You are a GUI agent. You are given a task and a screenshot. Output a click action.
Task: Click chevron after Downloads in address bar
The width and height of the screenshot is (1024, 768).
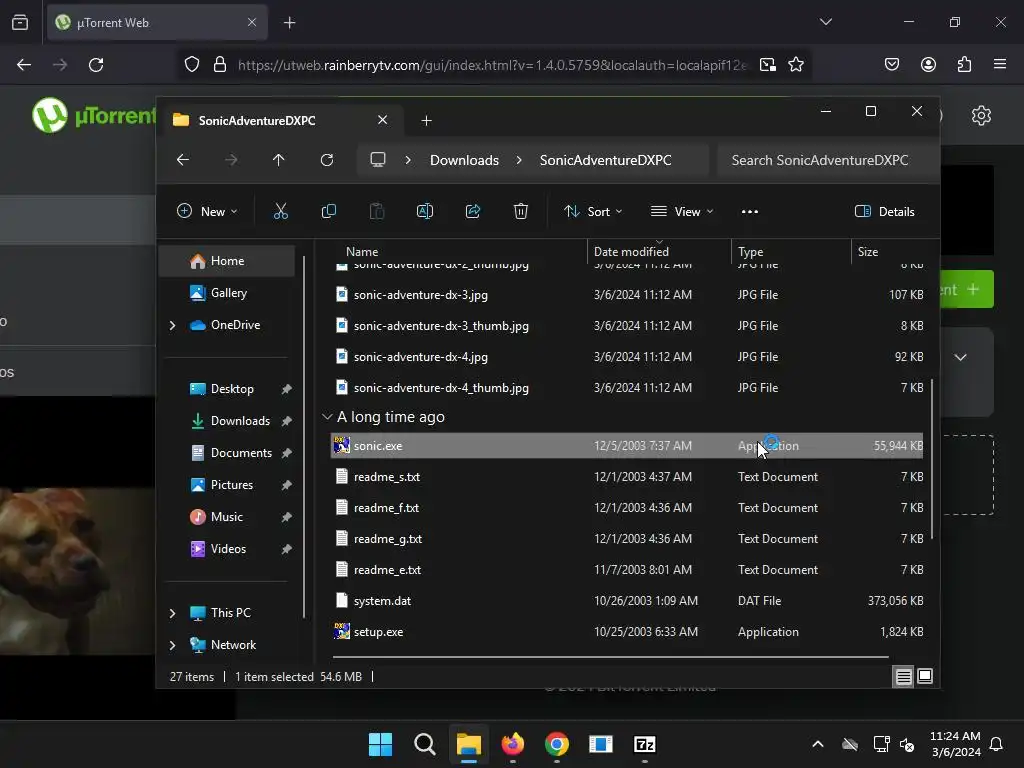[x=519, y=160]
